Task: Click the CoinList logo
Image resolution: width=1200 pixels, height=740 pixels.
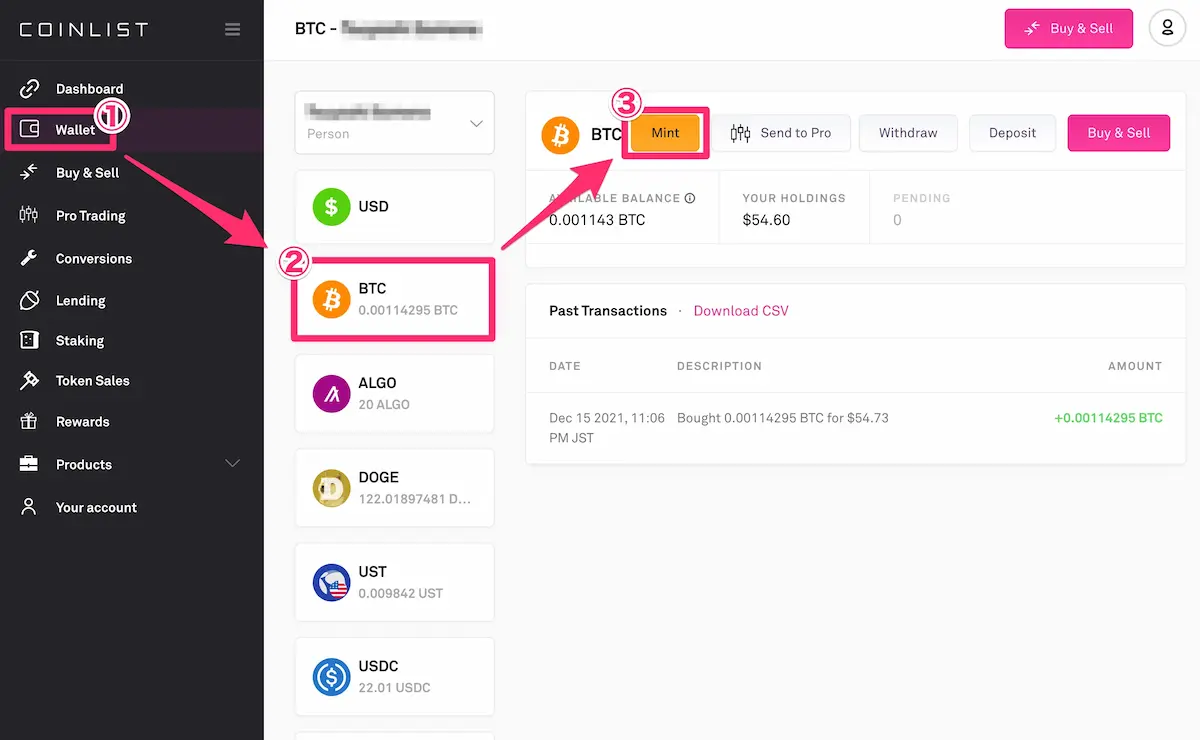Action: (84, 29)
